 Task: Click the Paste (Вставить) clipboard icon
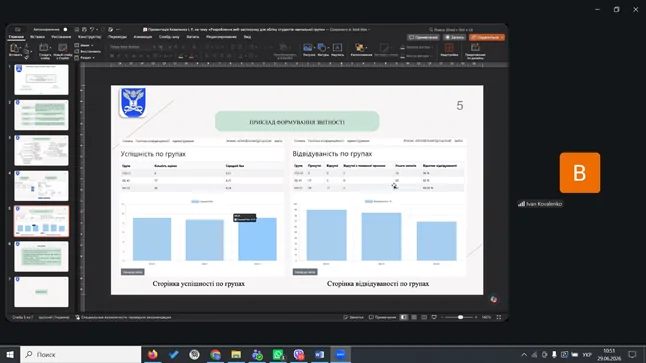(14, 49)
